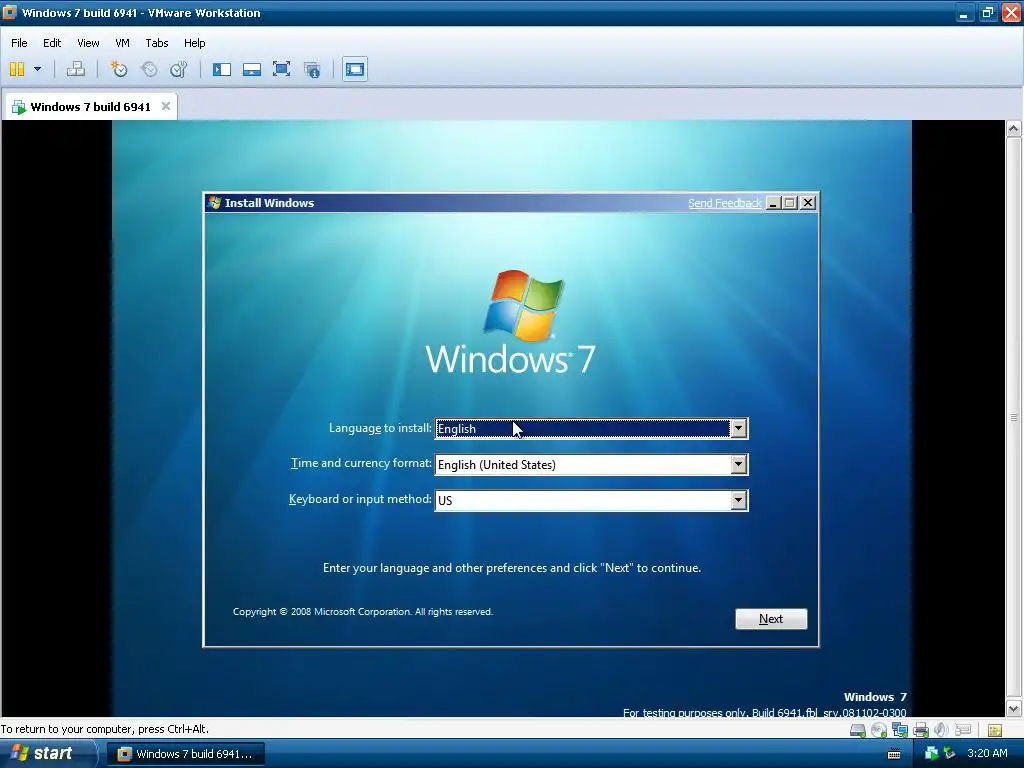Click the sound card status icon
1024x768 pixels.
(x=941, y=730)
